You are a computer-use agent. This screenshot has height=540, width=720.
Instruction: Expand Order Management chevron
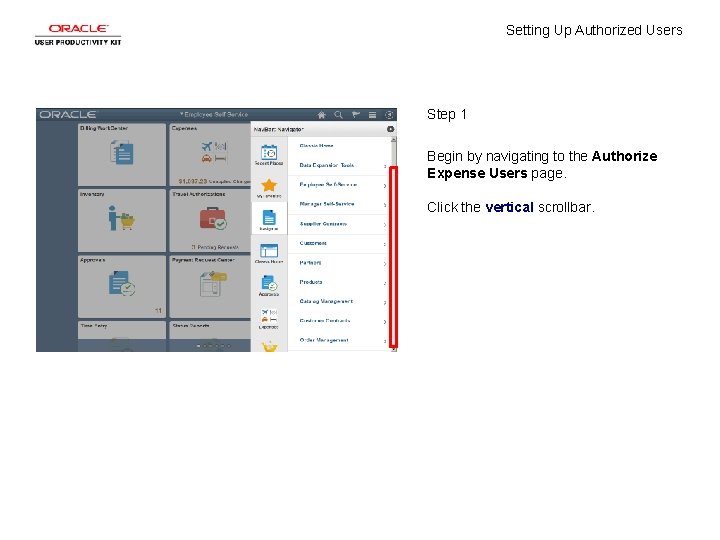tap(385, 341)
